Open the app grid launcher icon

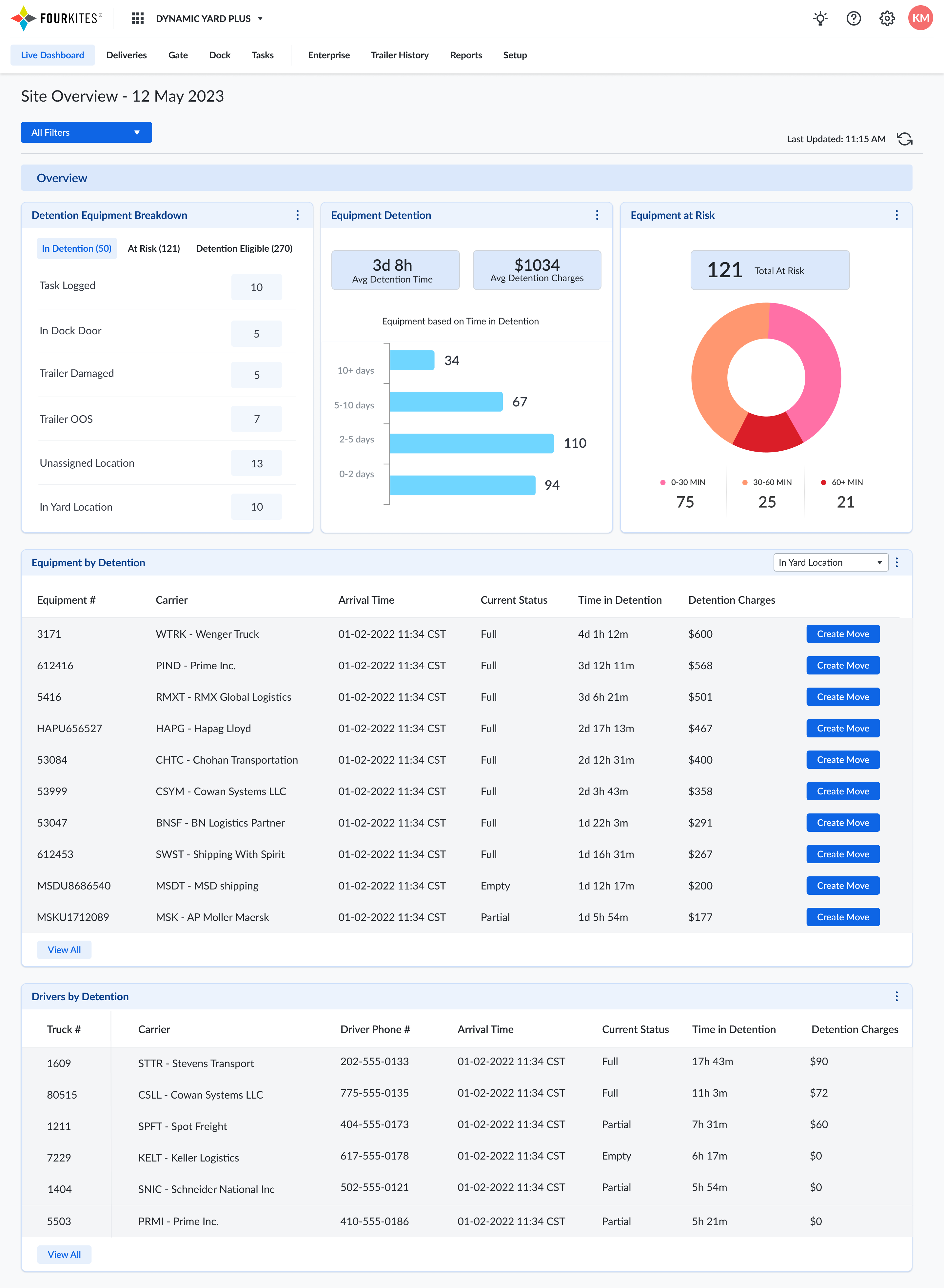pyautogui.click(x=137, y=18)
